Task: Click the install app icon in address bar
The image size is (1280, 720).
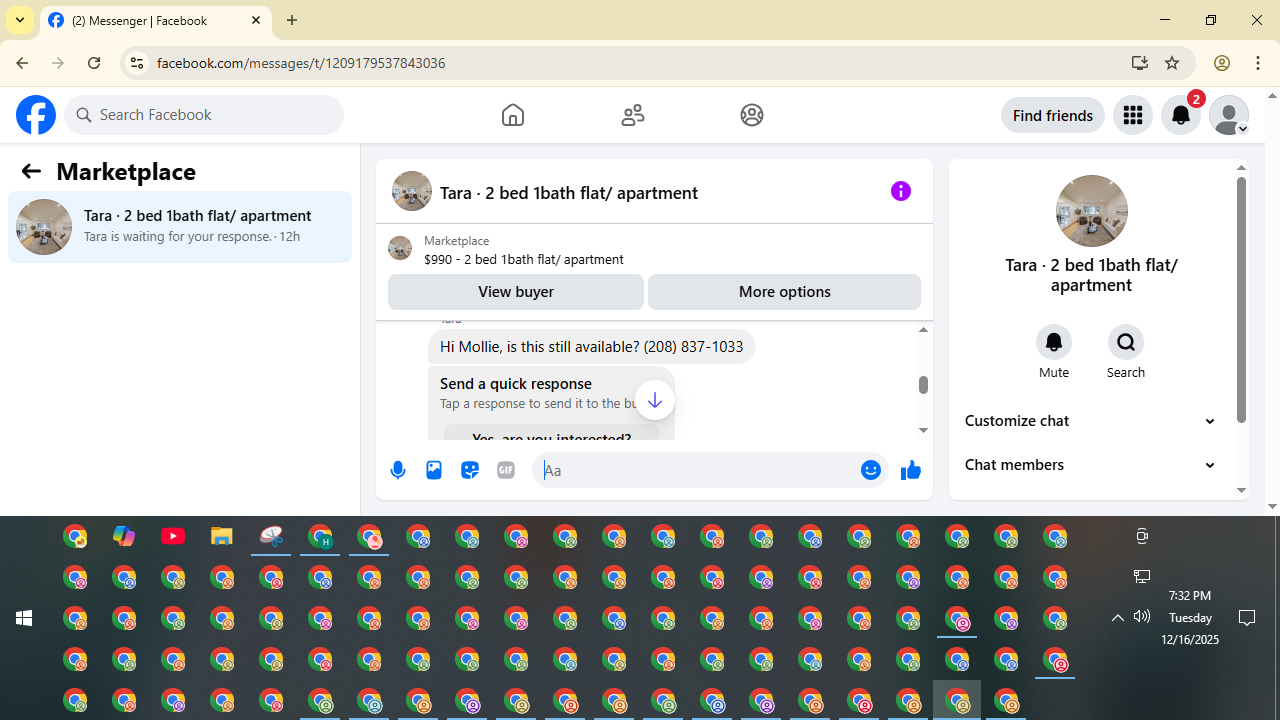Action: 1139,63
